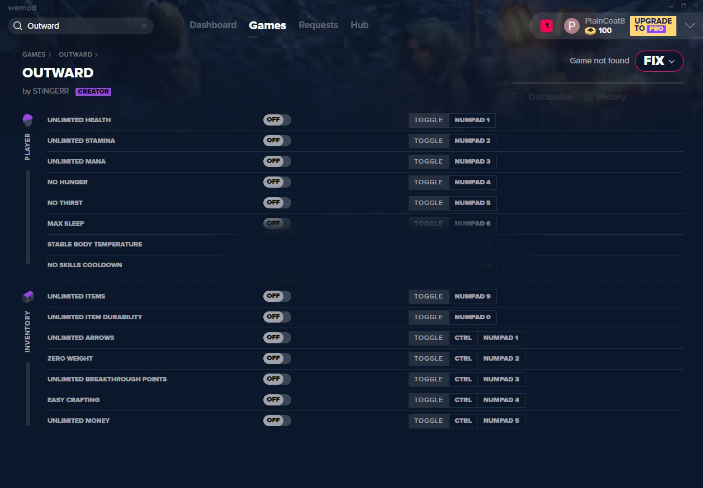The width and height of the screenshot is (703, 488).
Task: Open the Requests tab
Action: pyautogui.click(x=318, y=25)
